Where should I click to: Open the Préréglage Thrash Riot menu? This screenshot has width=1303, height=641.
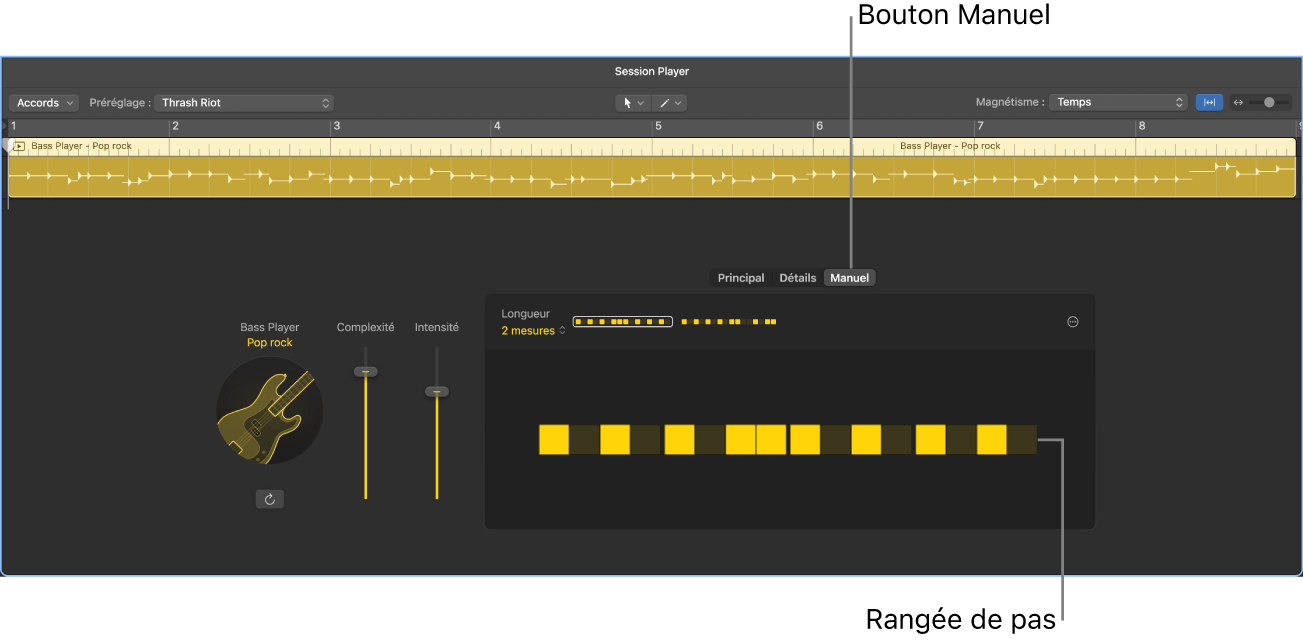[244, 103]
